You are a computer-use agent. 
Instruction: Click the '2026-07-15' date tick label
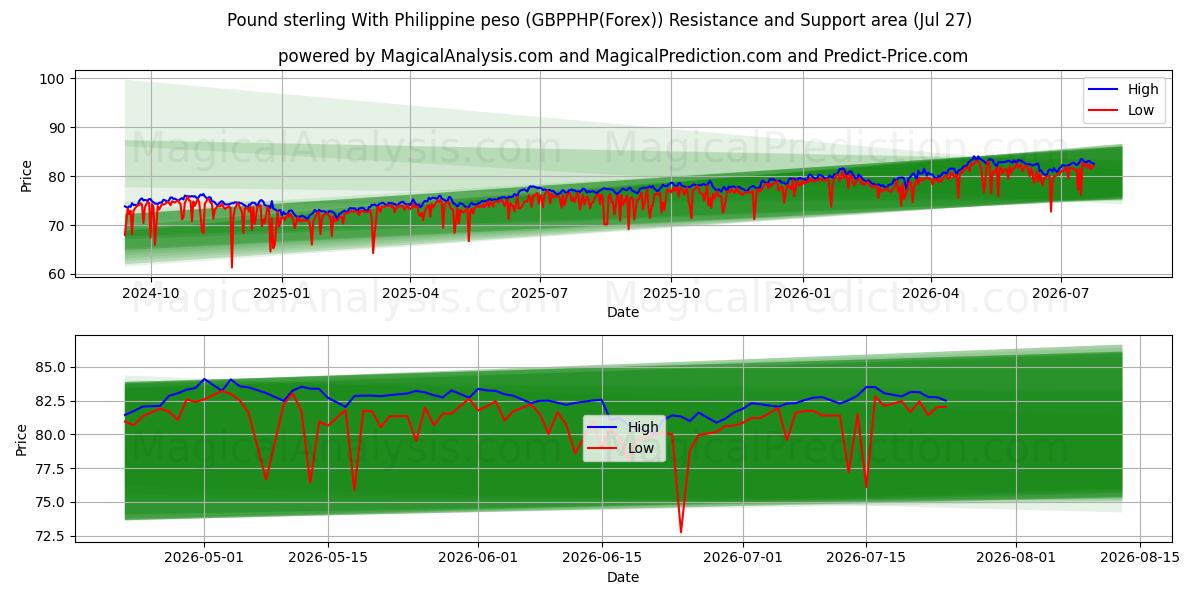[867, 556]
